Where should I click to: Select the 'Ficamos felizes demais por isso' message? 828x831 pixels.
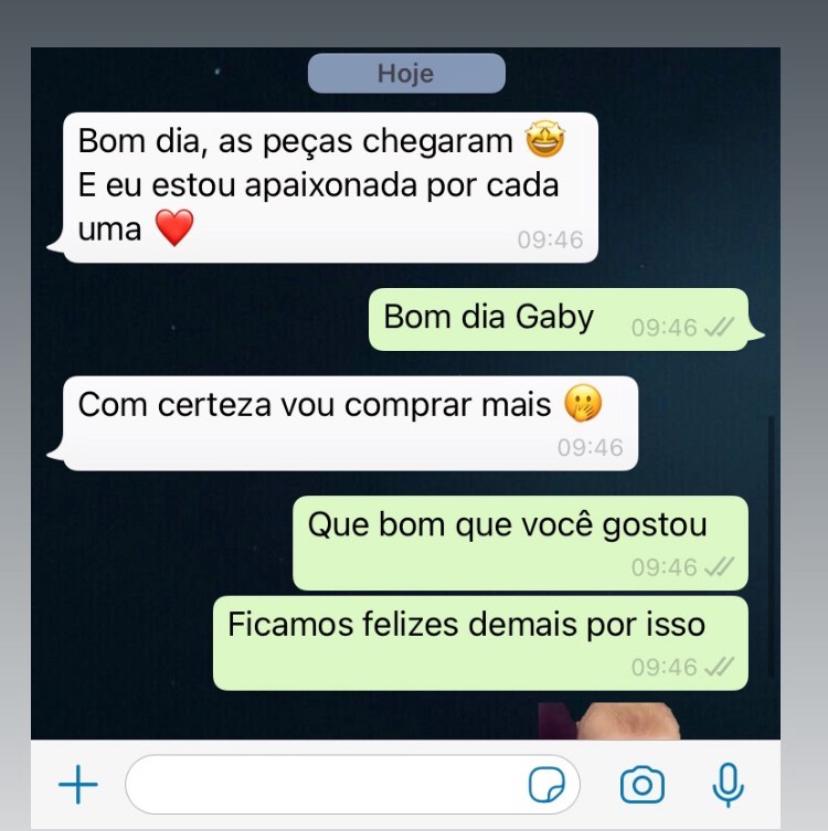tap(480, 643)
